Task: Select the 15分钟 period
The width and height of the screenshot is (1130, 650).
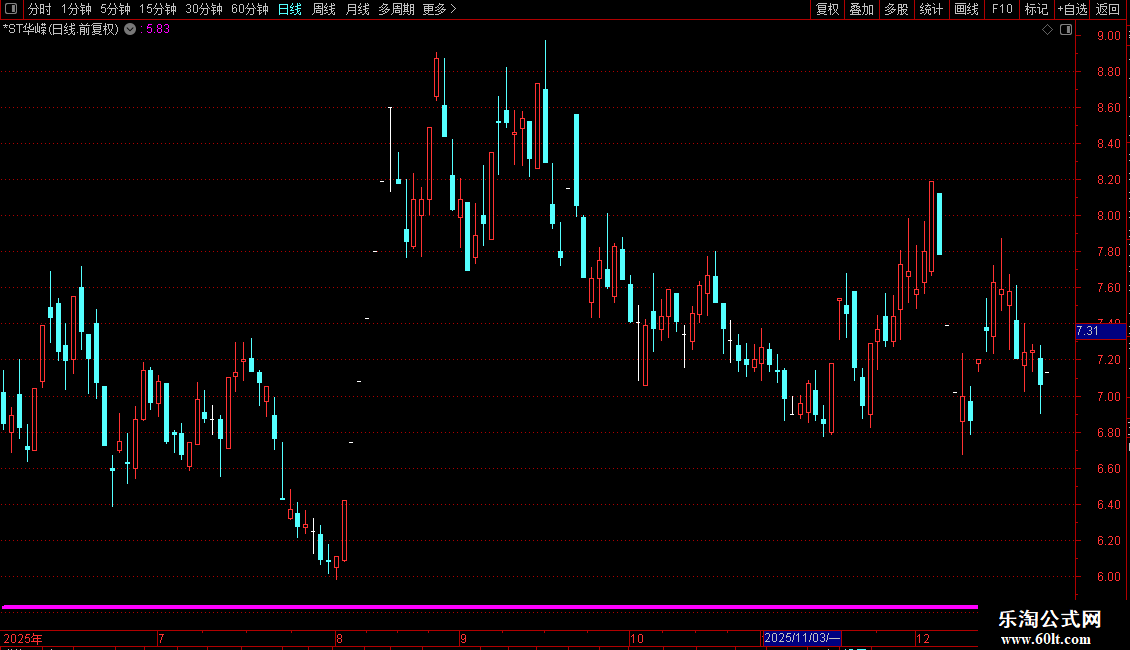Action: pos(157,9)
